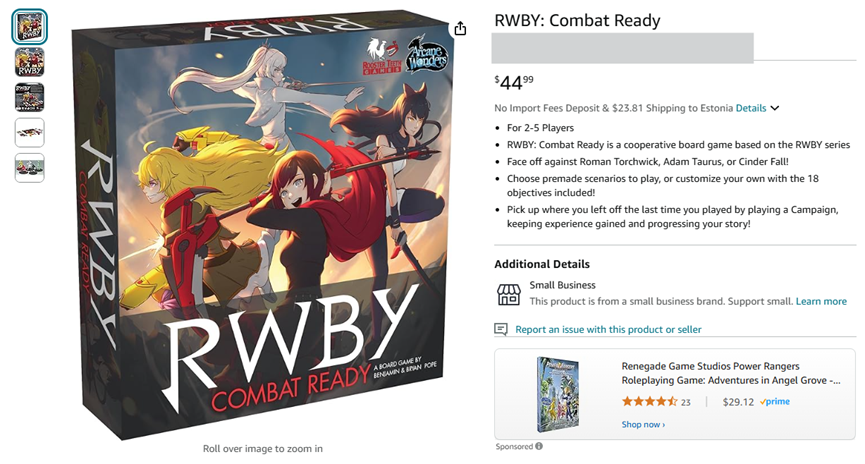Expand the shipping Details chevron arrow

(x=775, y=108)
